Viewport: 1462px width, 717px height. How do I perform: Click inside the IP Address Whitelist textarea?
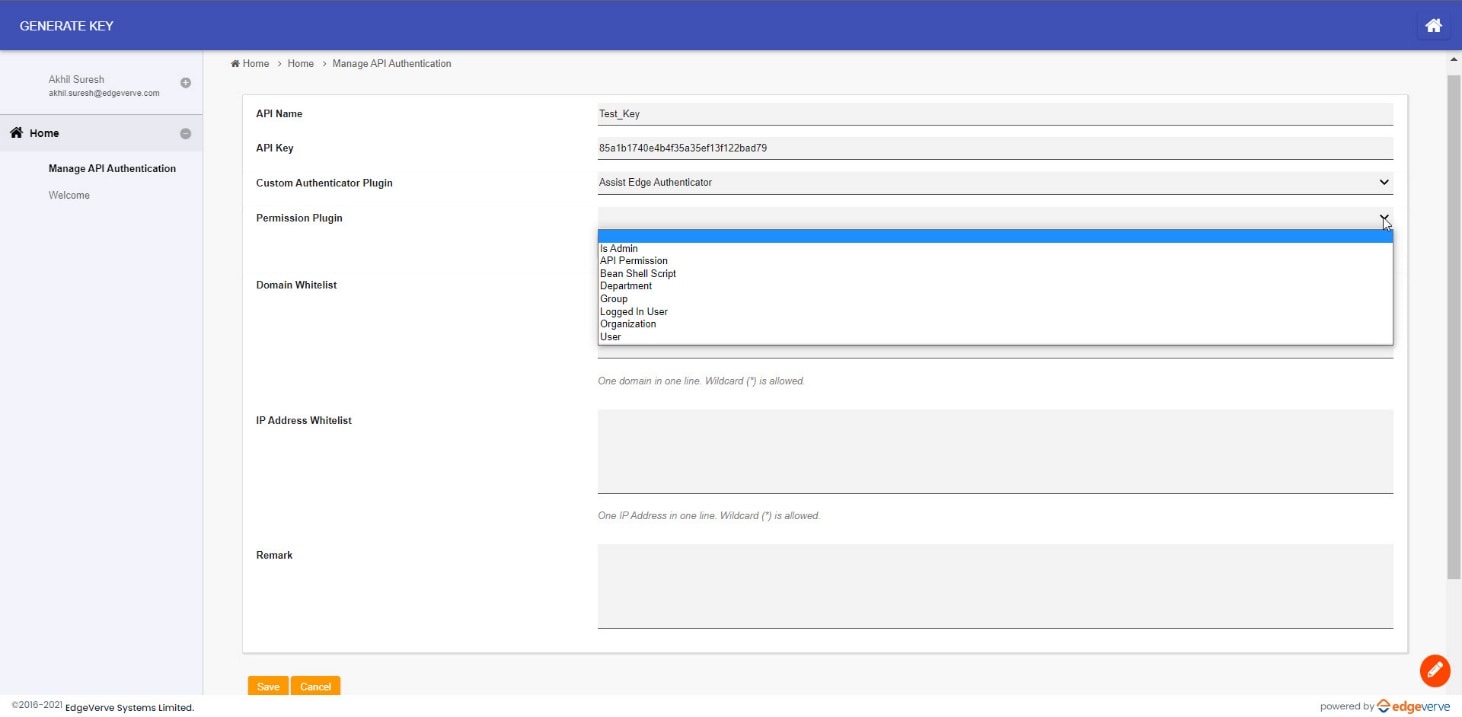pos(994,451)
